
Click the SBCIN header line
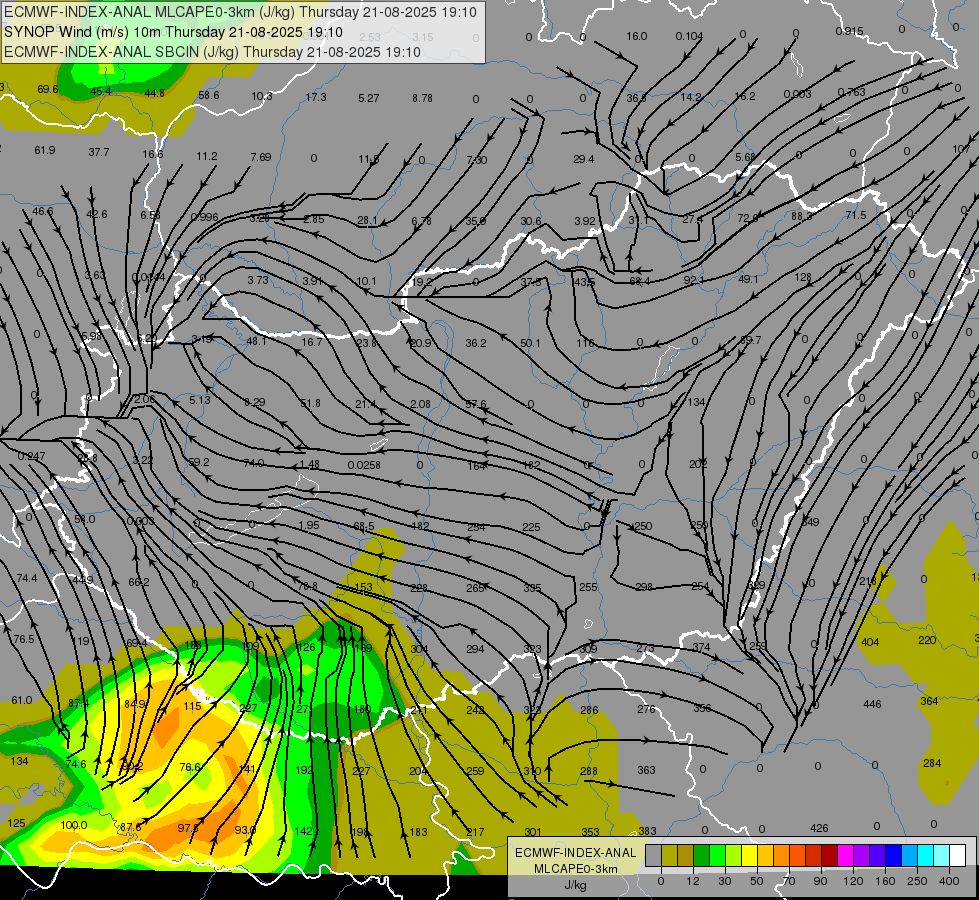[x=212, y=52]
